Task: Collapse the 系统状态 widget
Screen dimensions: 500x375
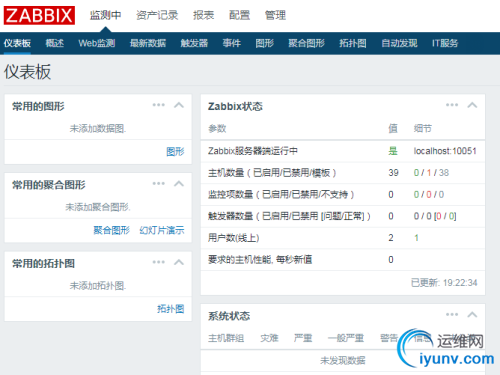Action: tap(472, 315)
